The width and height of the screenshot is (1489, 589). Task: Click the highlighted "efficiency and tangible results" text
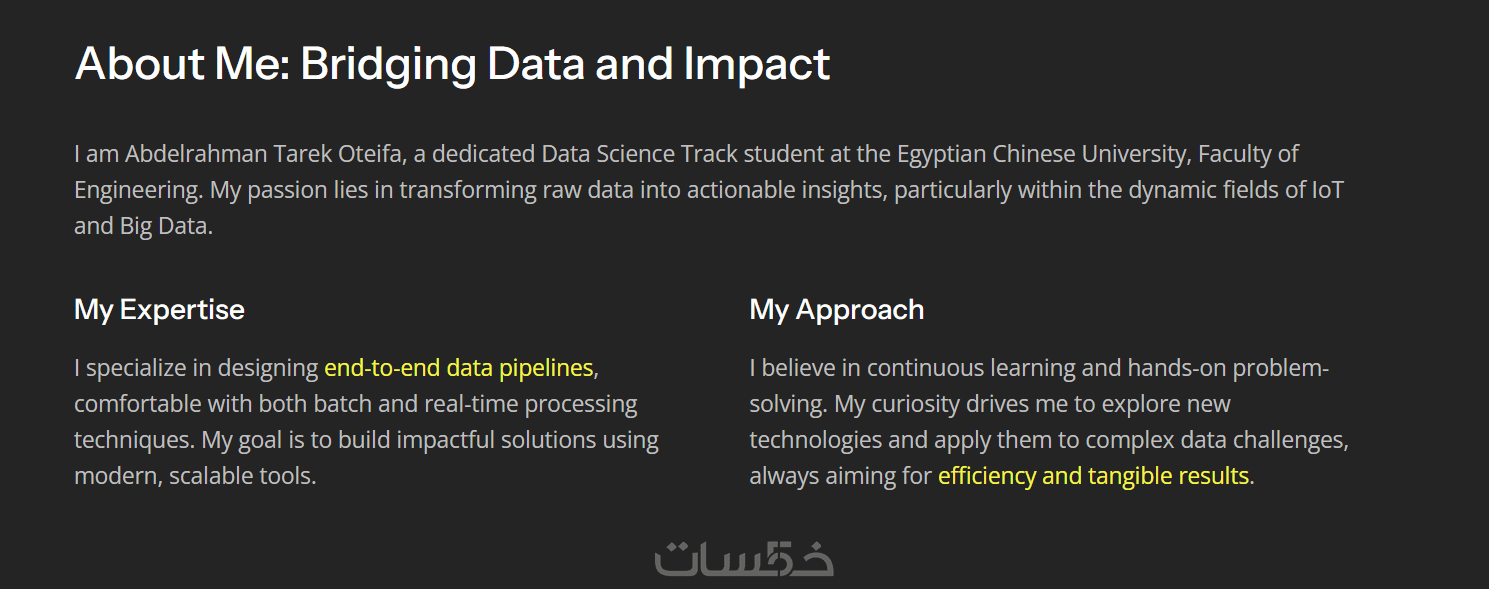[1093, 476]
